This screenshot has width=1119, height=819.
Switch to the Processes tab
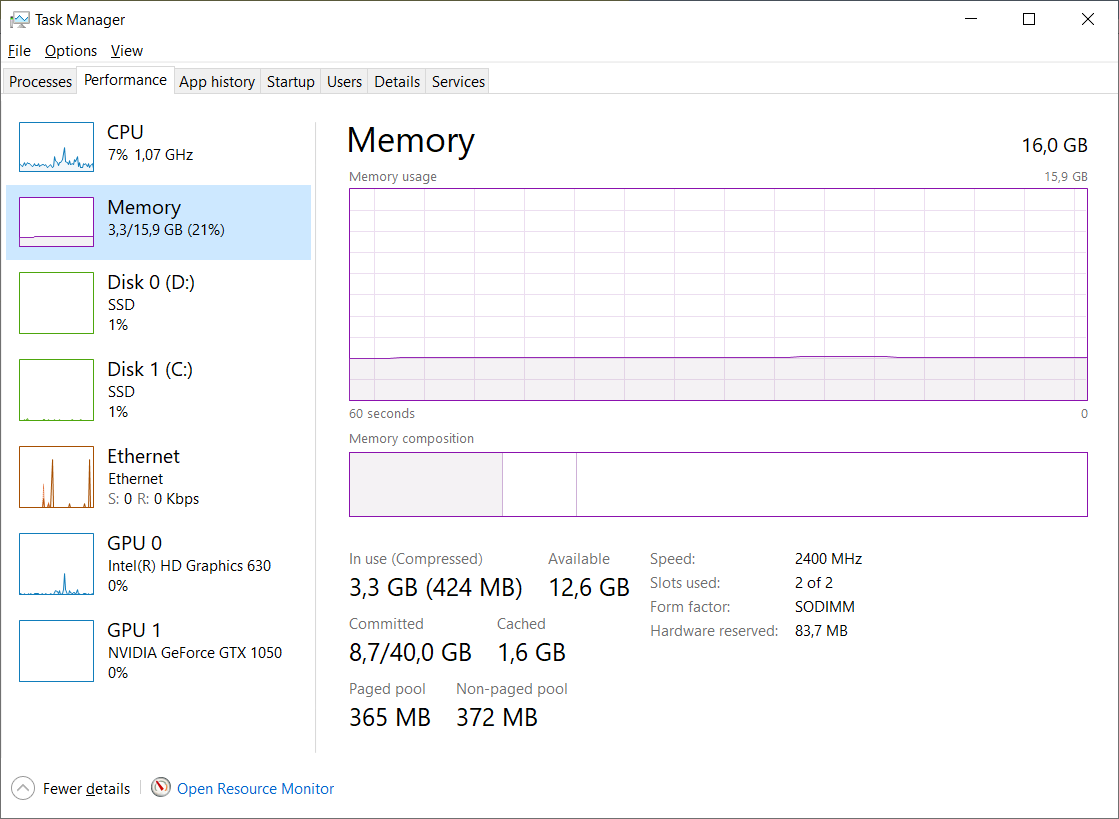[40, 81]
